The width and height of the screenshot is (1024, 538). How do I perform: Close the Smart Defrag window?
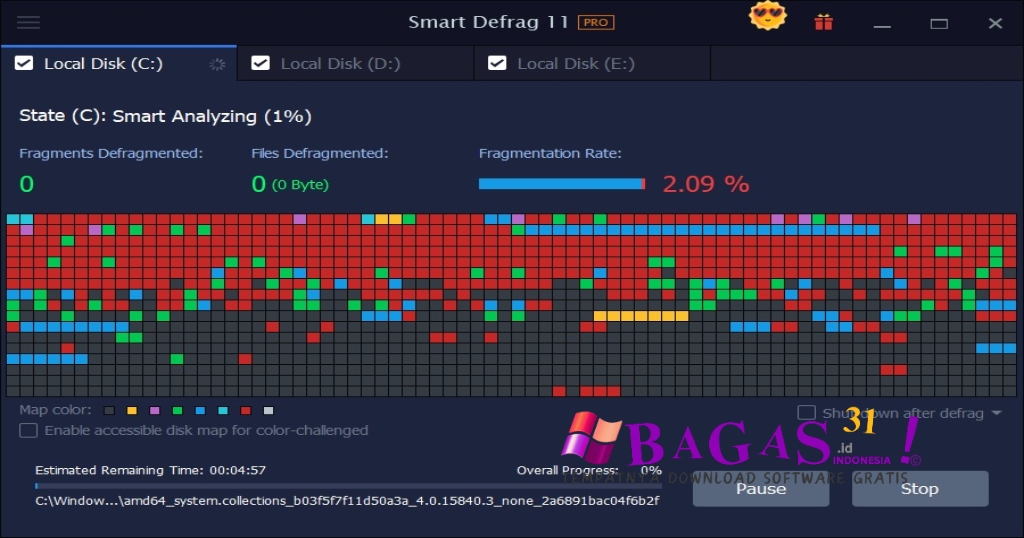995,24
